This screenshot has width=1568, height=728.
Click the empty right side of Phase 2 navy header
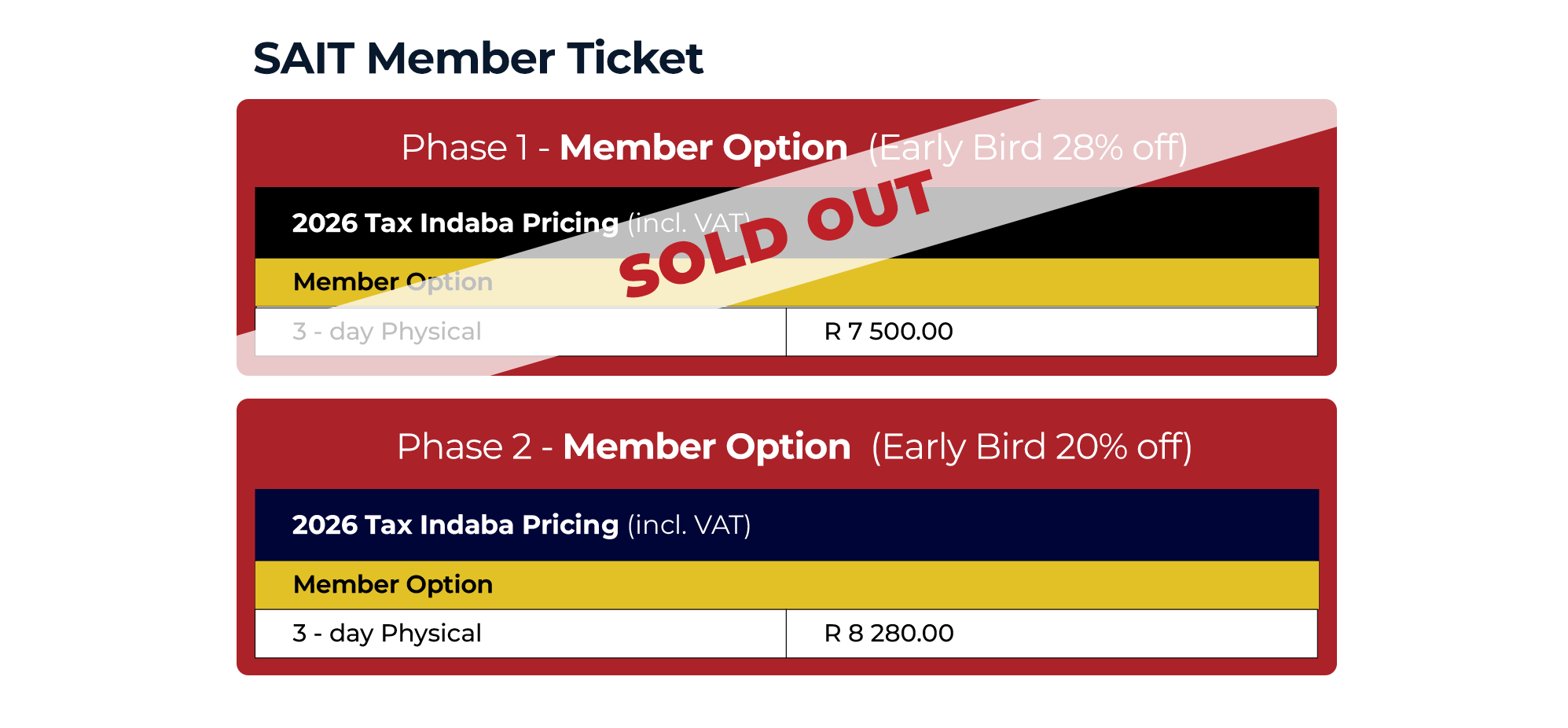(x=1100, y=525)
